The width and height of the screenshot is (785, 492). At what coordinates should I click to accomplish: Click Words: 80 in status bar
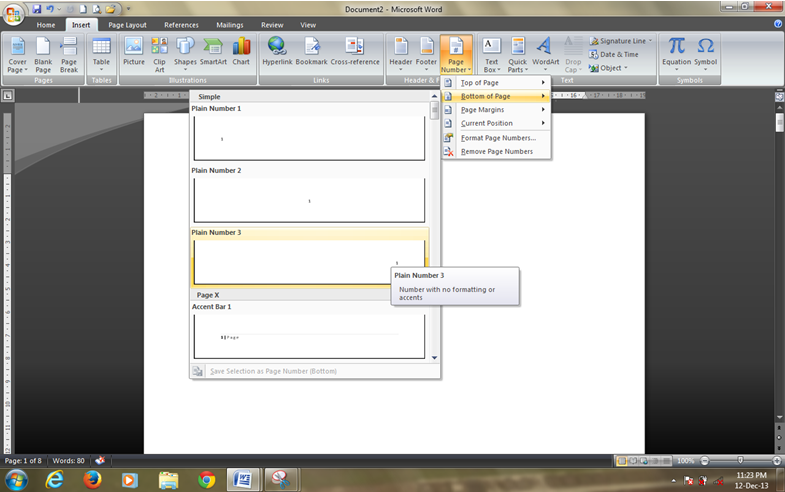(69, 460)
